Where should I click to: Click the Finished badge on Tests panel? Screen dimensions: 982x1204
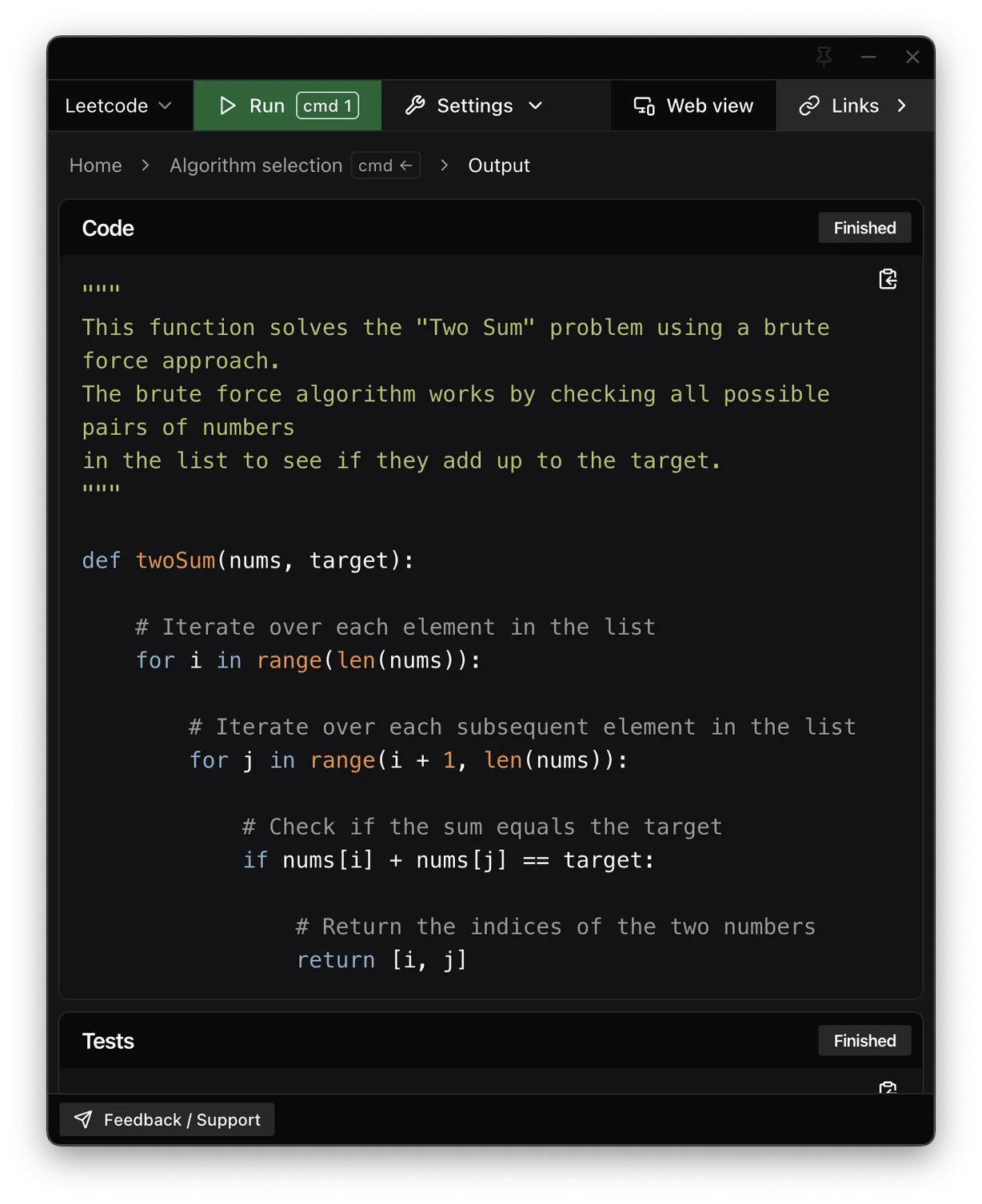[x=864, y=1040]
